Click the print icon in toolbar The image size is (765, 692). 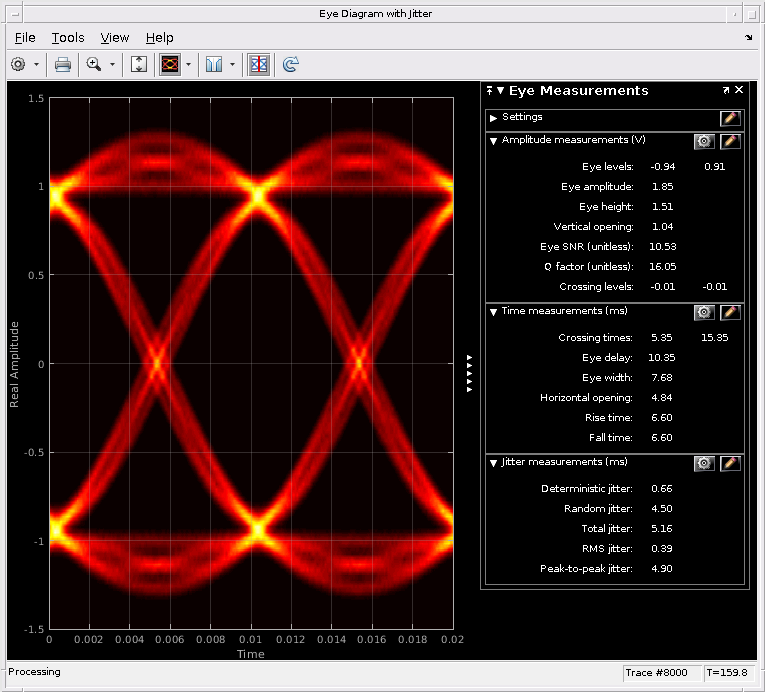point(63,64)
